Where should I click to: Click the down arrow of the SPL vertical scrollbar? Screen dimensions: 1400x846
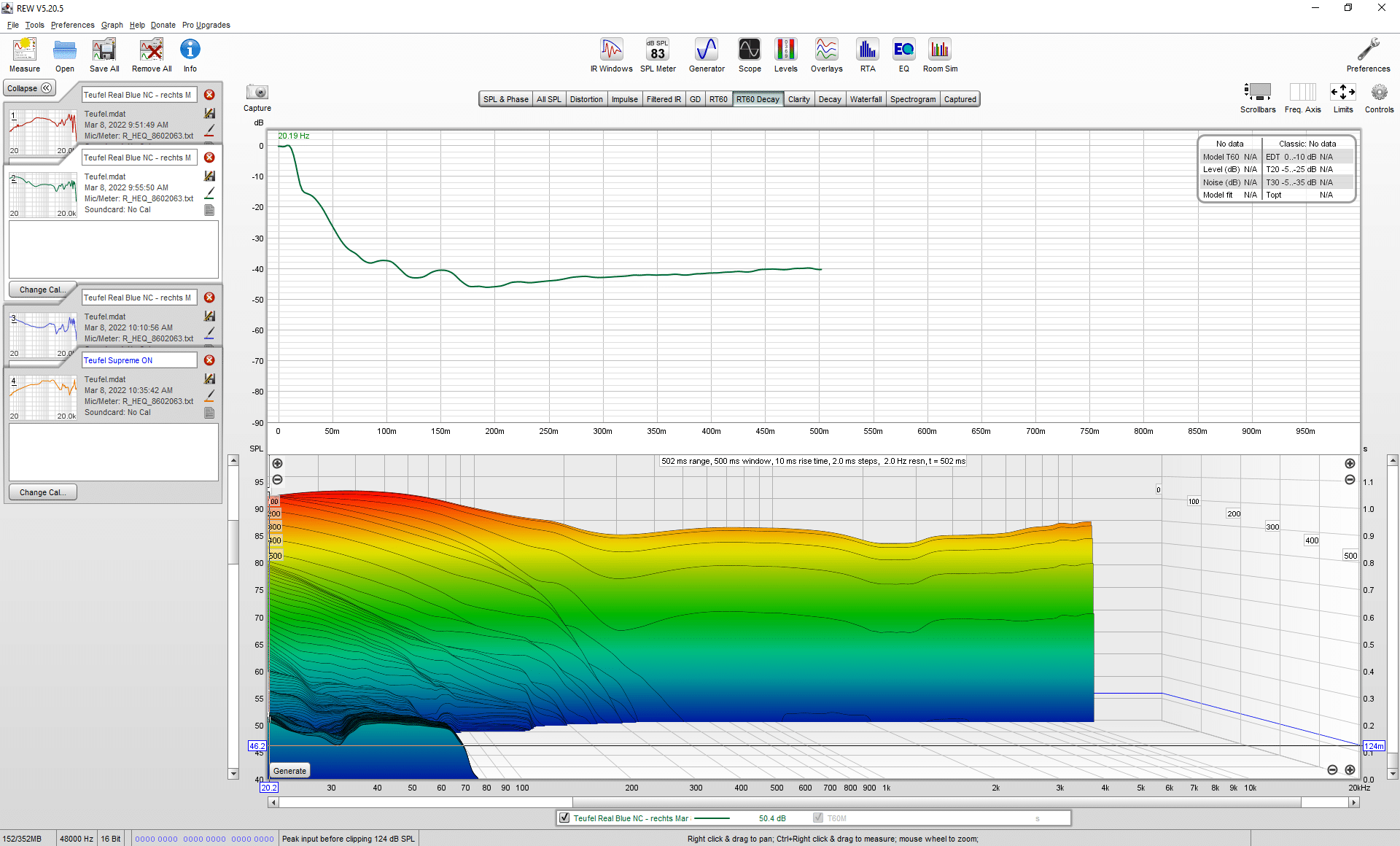point(233,774)
